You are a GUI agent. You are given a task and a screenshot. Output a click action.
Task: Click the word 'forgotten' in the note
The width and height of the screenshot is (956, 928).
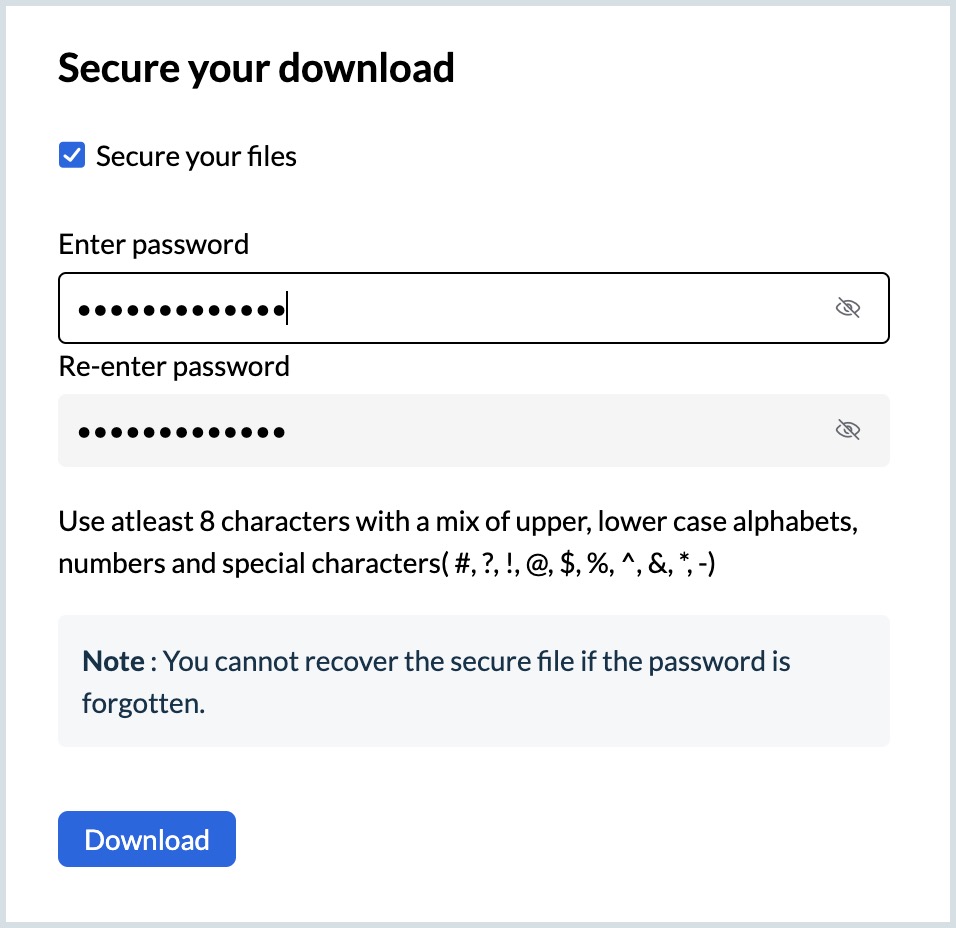click(143, 703)
